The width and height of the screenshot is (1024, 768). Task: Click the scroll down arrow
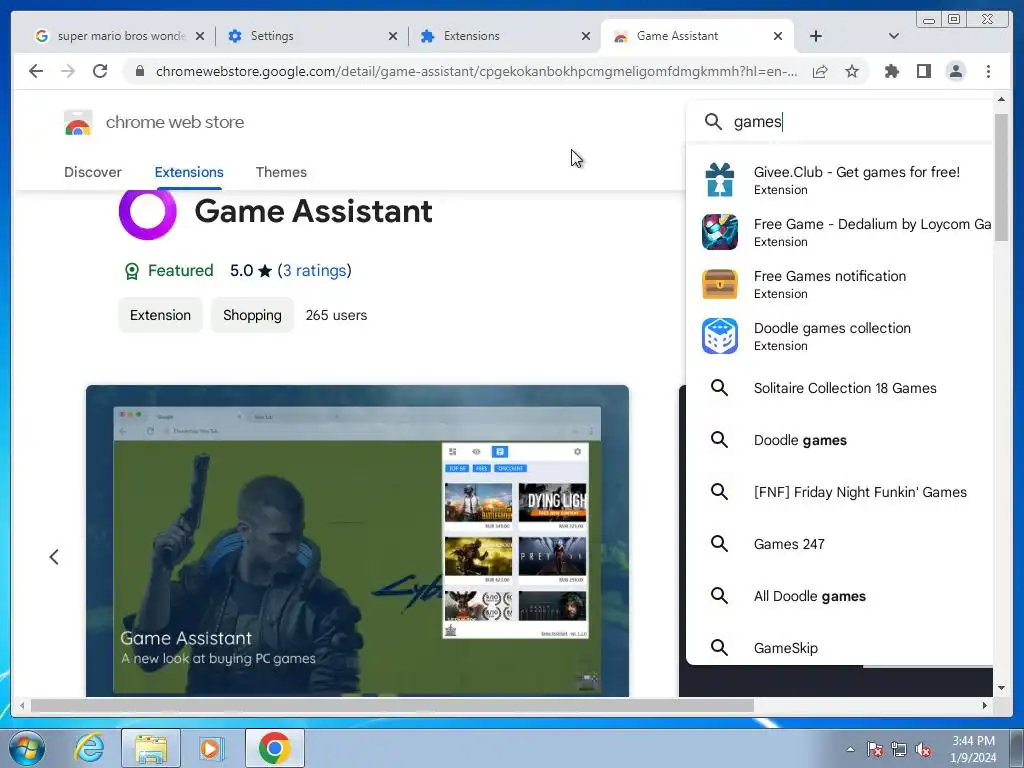1001,688
